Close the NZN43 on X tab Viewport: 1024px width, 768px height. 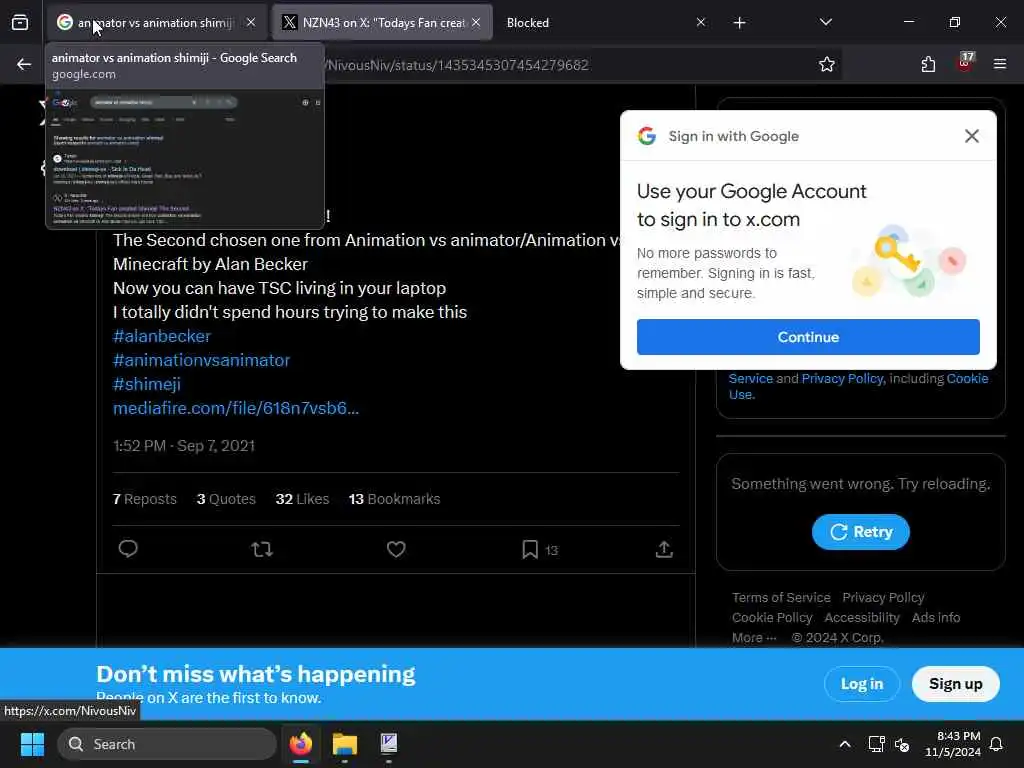point(476,23)
